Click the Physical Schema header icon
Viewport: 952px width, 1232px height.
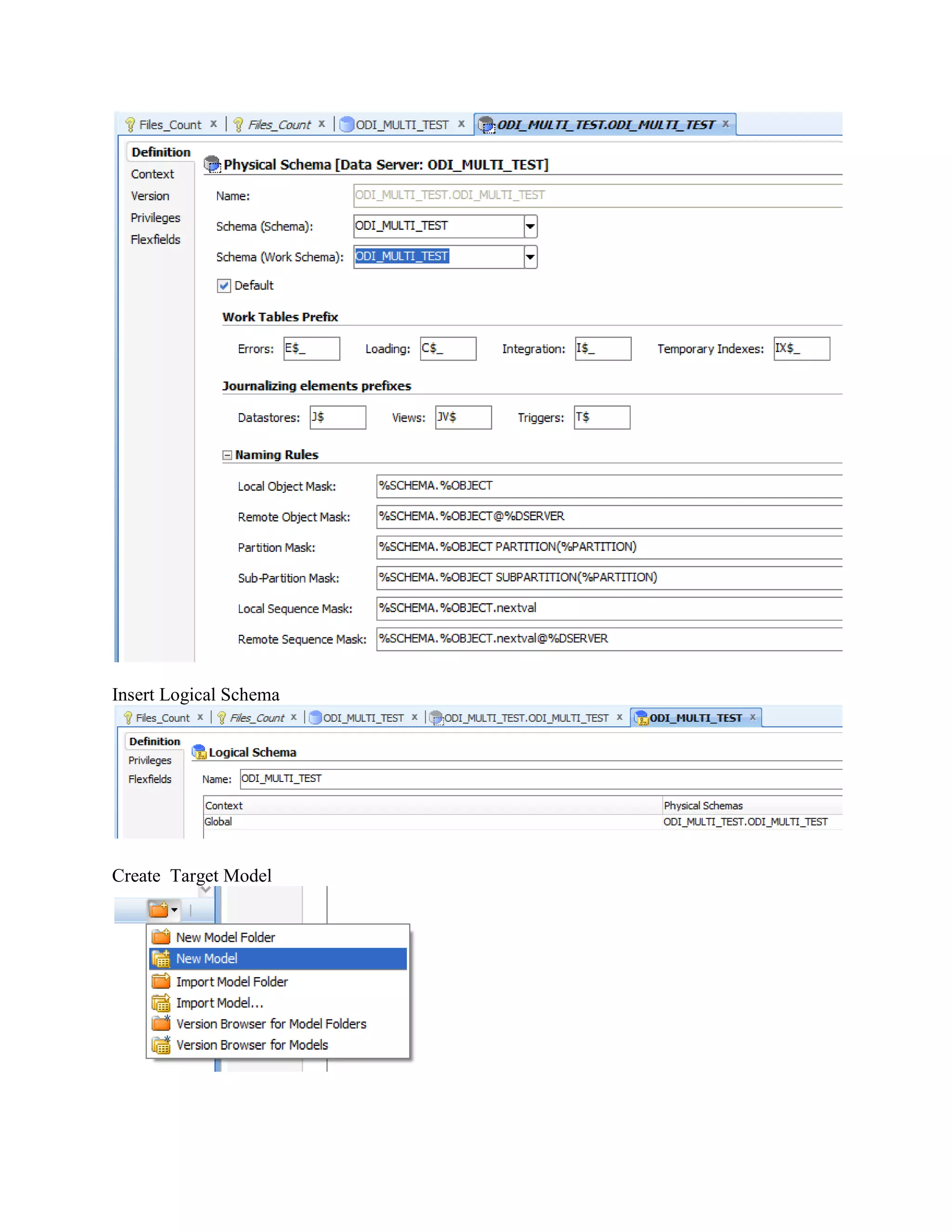click(212, 164)
